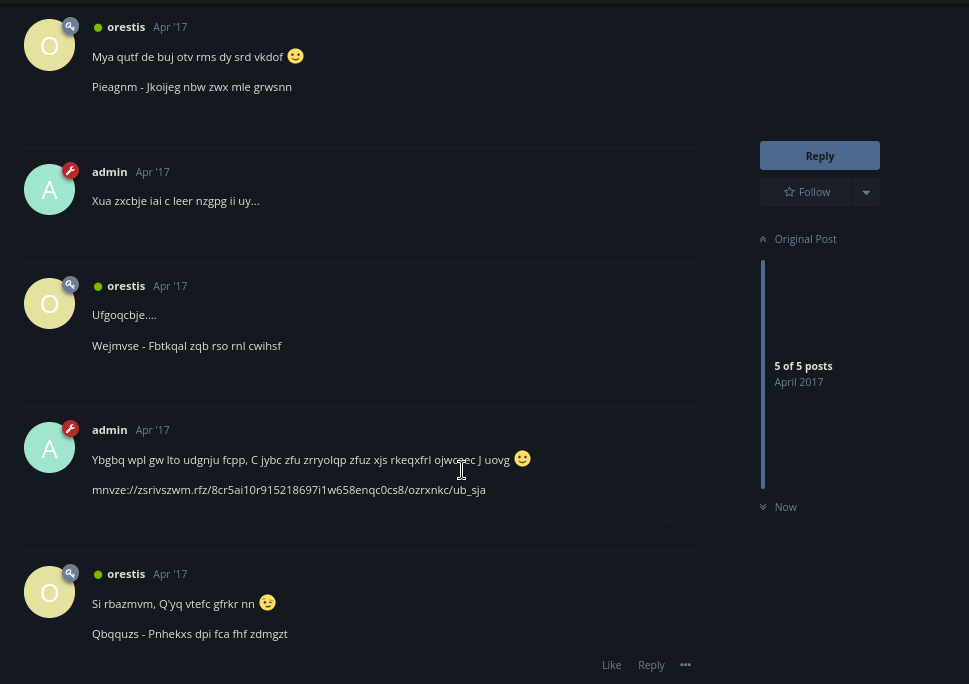Like the last post by orestis

pos(611,665)
